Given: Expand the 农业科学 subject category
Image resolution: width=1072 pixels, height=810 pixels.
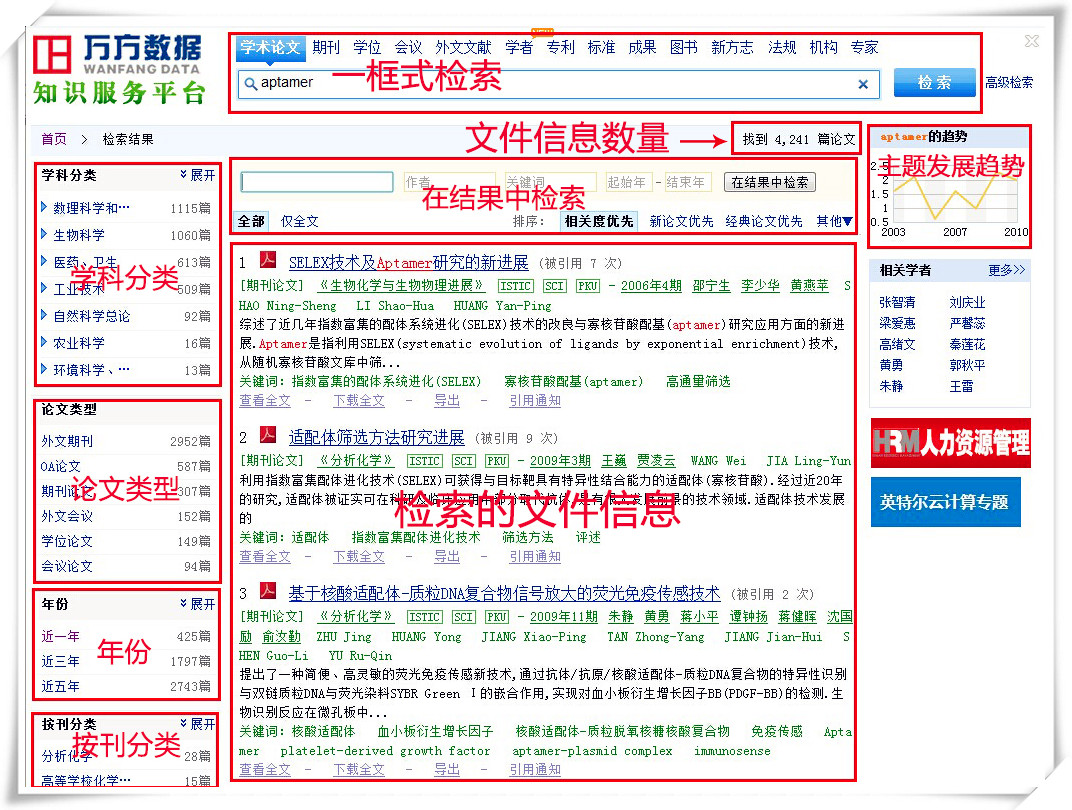Looking at the screenshot, I should [44, 342].
